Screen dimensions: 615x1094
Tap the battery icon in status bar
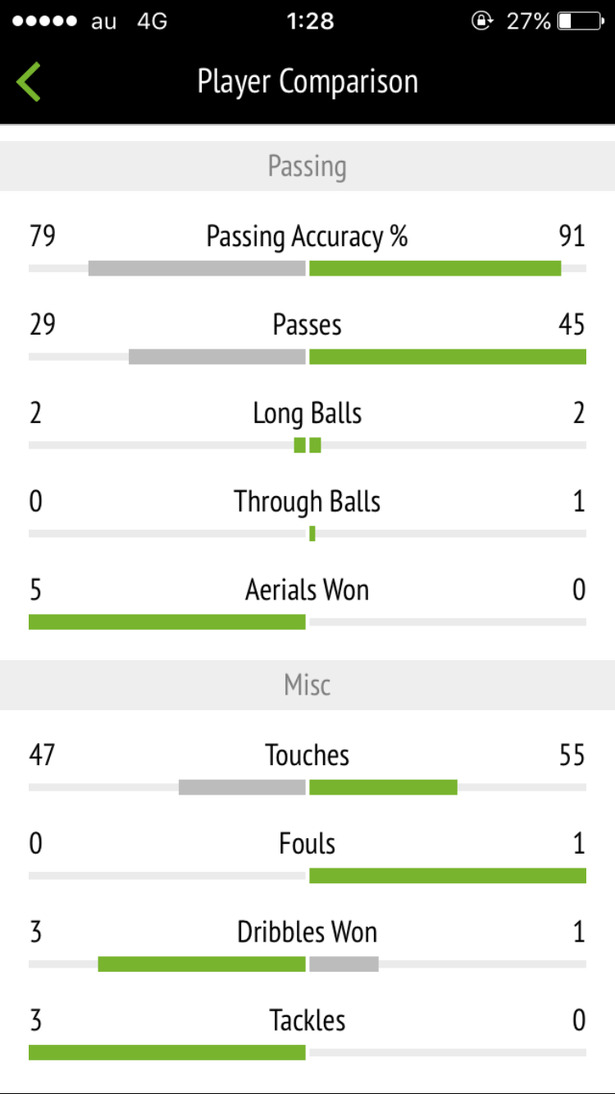[x=581, y=21]
